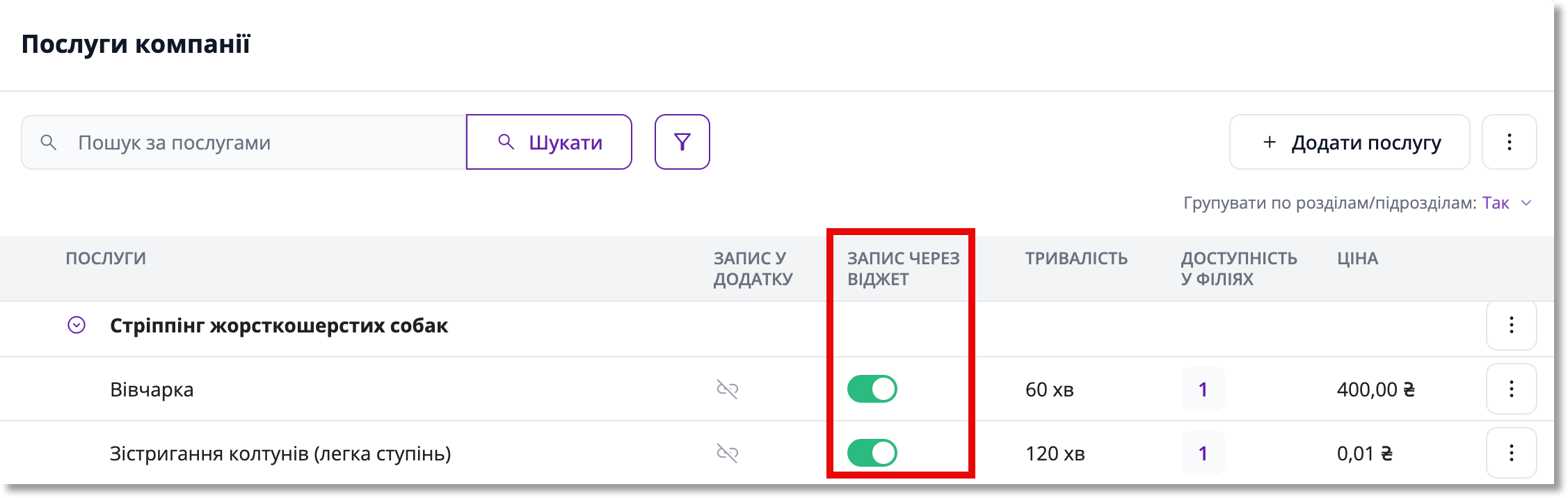The width and height of the screenshot is (1568, 498).
Task: Click unlinked chain icon in Зістригання колтунів row
Action: point(728,453)
